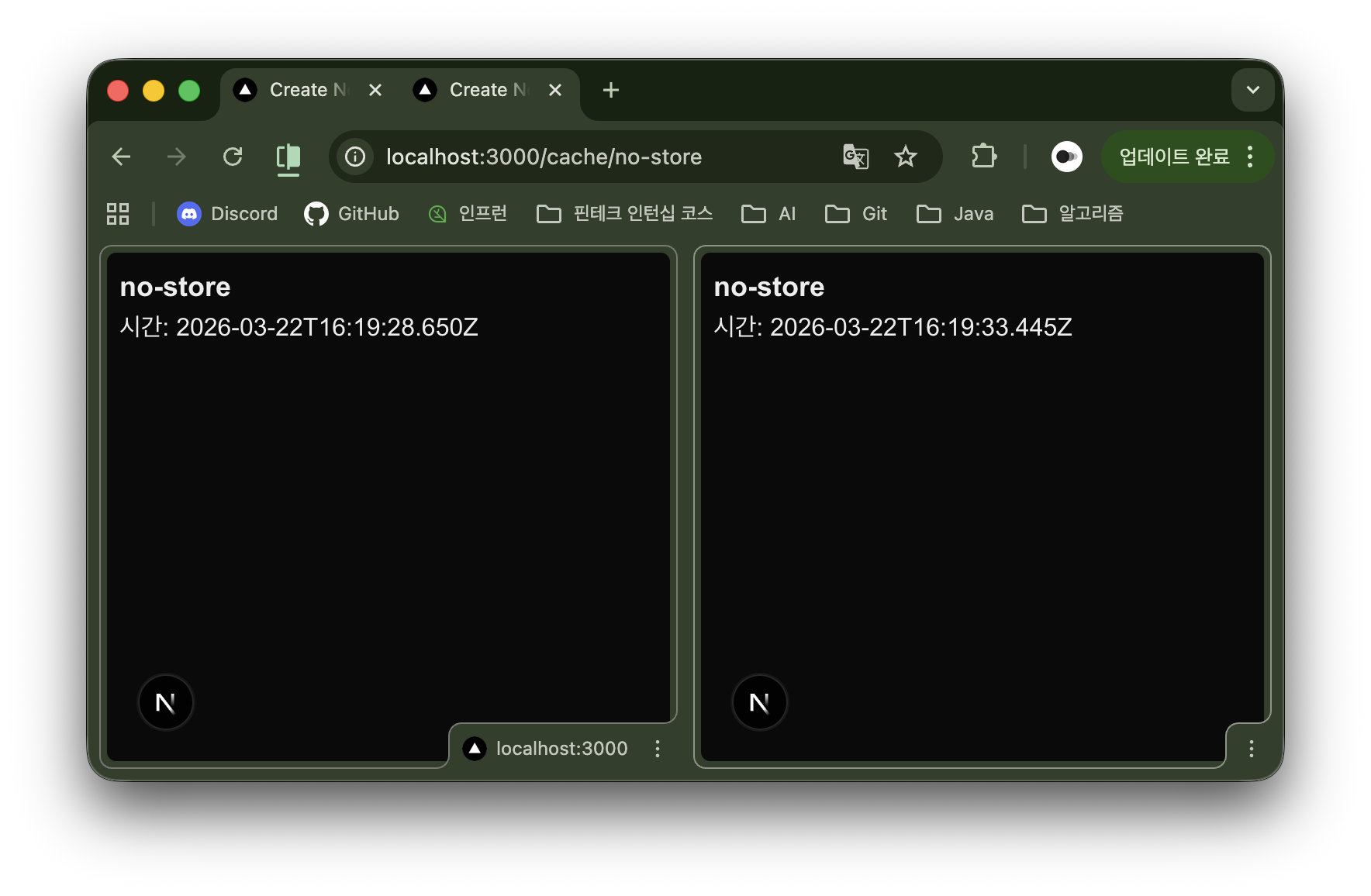The height and width of the screenshot is (896, 1371).
Task: Click the 업데이트 완료 update button
Action: click(x=1173, y=157)
